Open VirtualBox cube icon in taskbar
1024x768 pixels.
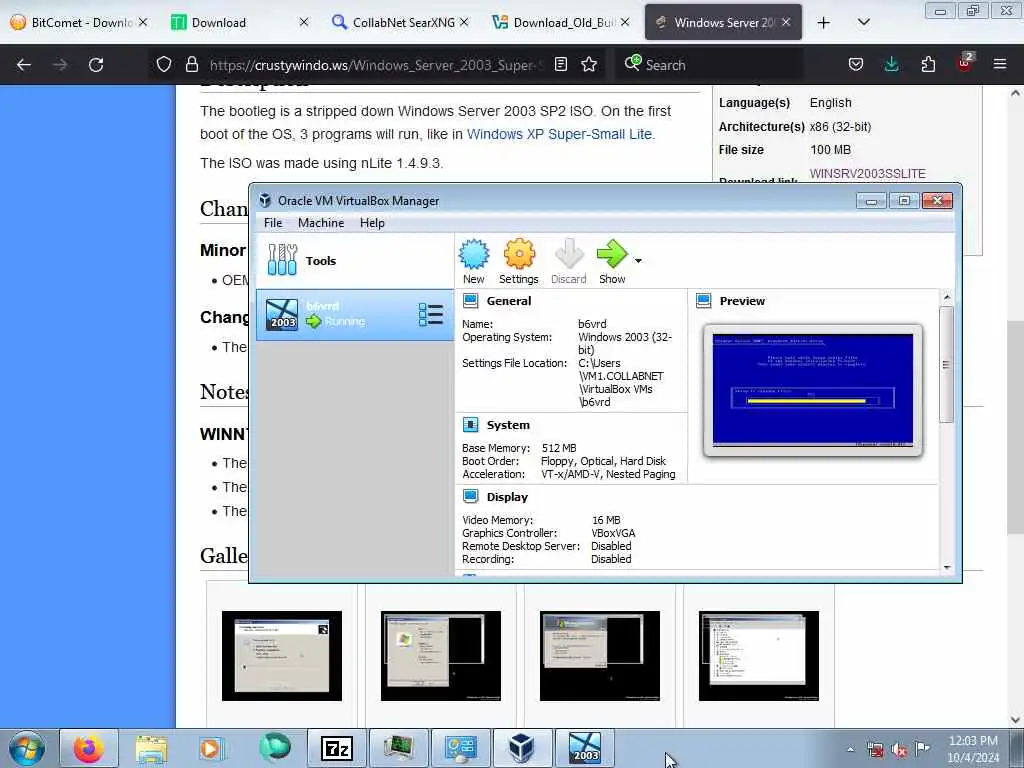tap(522, 748)
